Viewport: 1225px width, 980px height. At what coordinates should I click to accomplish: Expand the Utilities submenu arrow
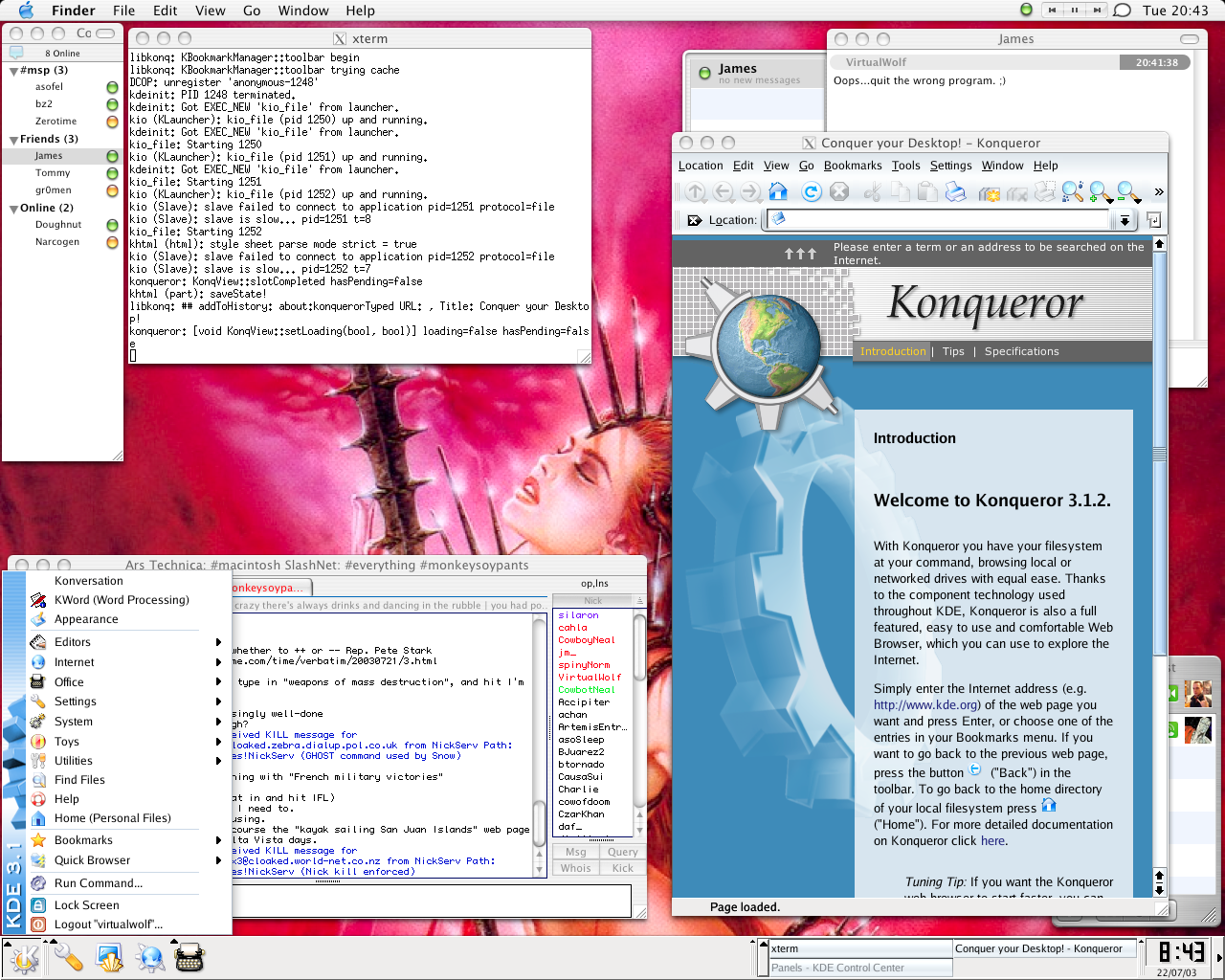218,761
